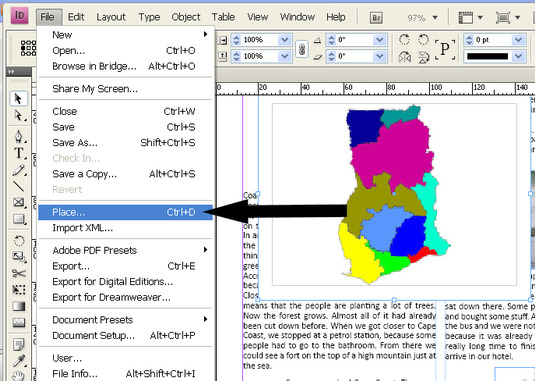Click the reference point locator grid
This screenshot has height=381, width=535.
pyautogui.click(x=28, y=48)
